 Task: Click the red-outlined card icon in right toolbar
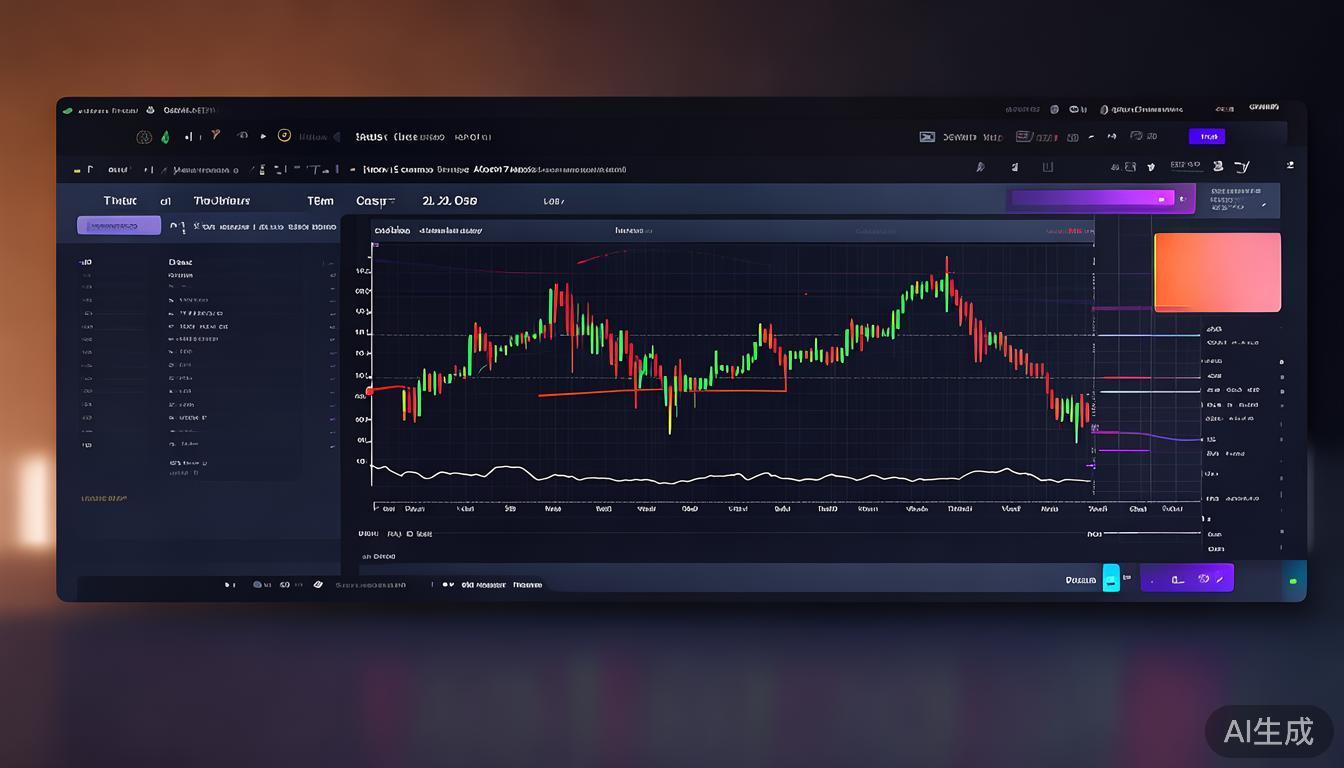click(1024, 137)
